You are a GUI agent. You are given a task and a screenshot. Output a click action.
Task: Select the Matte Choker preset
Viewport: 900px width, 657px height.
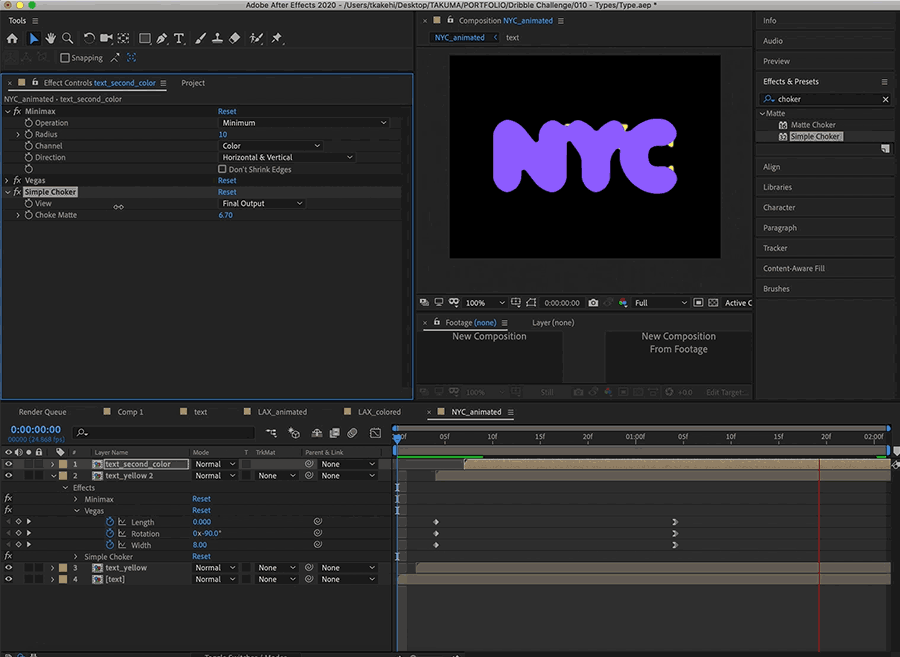click(813, 125)
